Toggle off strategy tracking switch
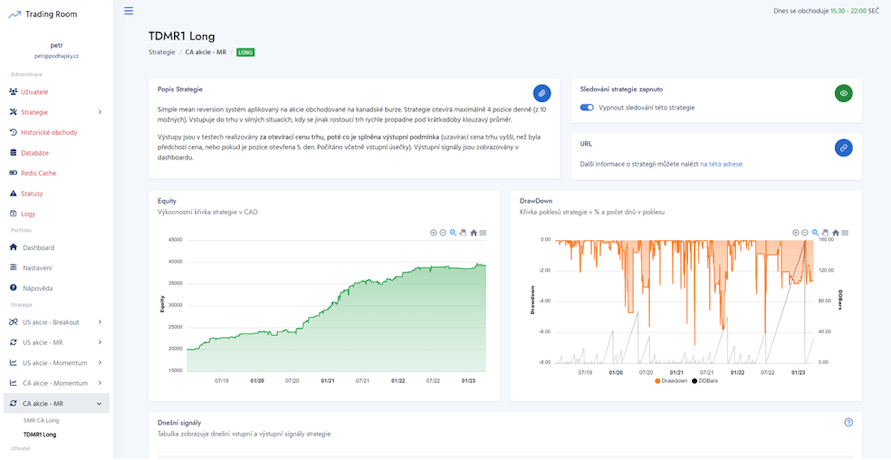The image size is (891, 460). point(587,107)
